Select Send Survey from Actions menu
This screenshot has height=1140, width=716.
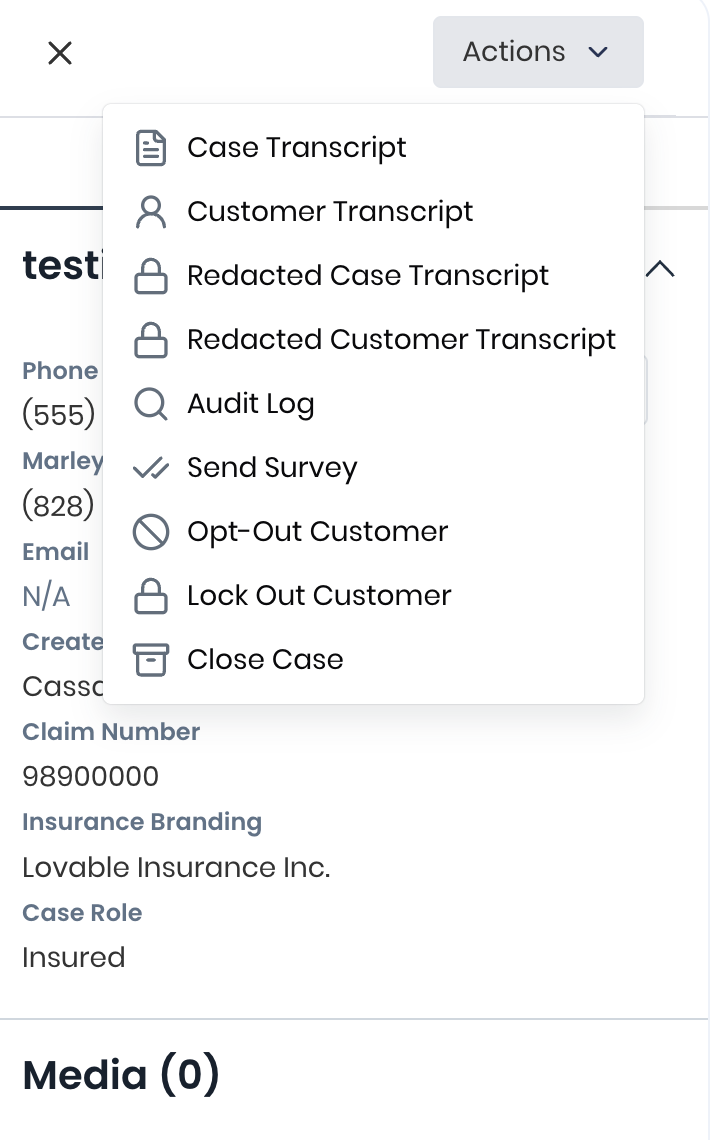click(x=272, y=468)
